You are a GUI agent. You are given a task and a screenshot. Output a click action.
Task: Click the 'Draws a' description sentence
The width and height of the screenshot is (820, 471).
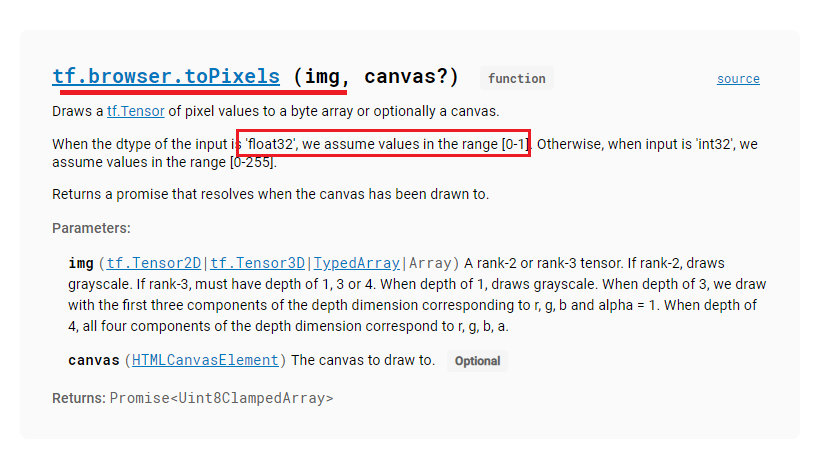(x=276, y=111)
